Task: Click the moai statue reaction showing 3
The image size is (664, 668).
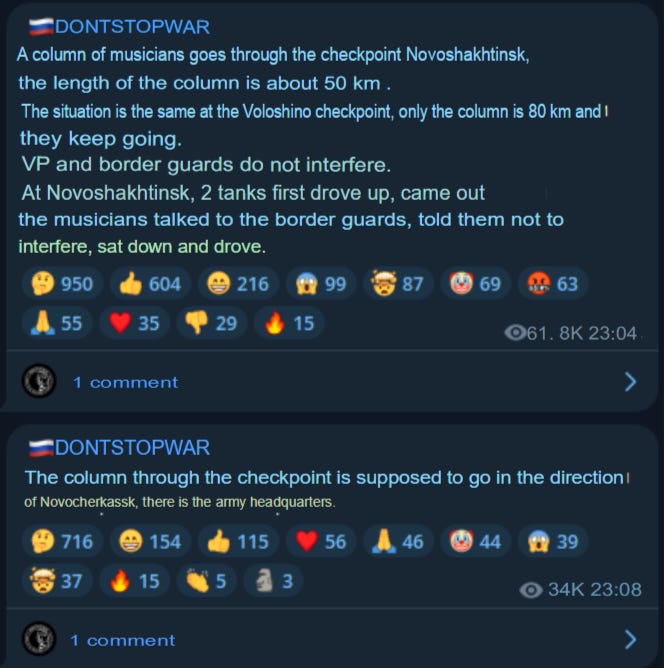Action: click(x=273, y=581)
